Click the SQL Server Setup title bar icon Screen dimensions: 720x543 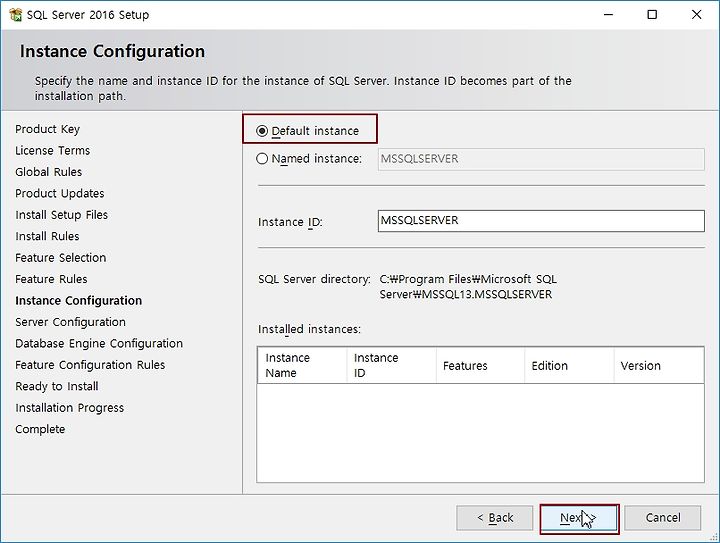pyautogui.click(x=15, y=15)
